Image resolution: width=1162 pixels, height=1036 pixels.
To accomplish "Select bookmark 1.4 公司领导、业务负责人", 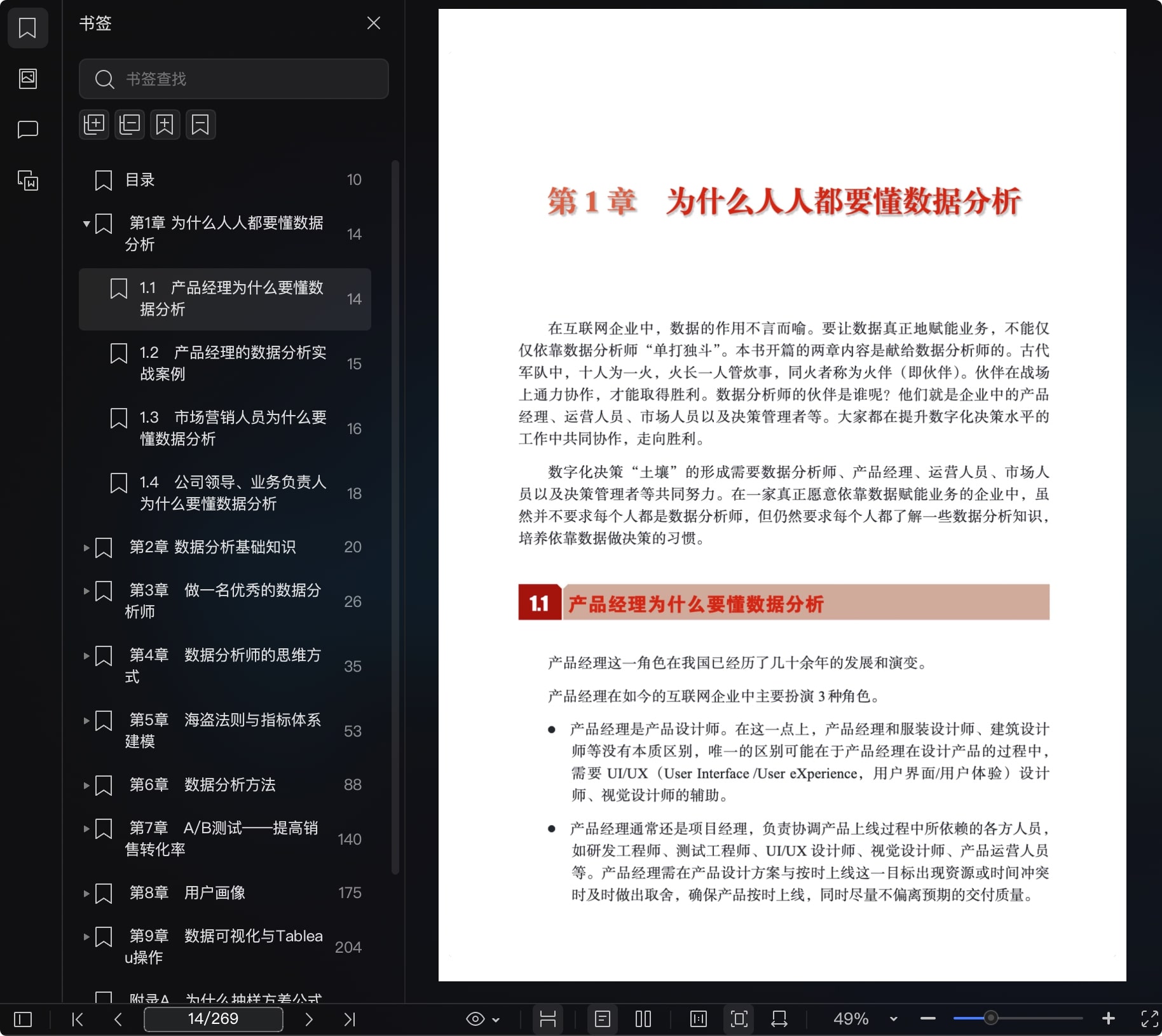I will click(x=225, y=493).
